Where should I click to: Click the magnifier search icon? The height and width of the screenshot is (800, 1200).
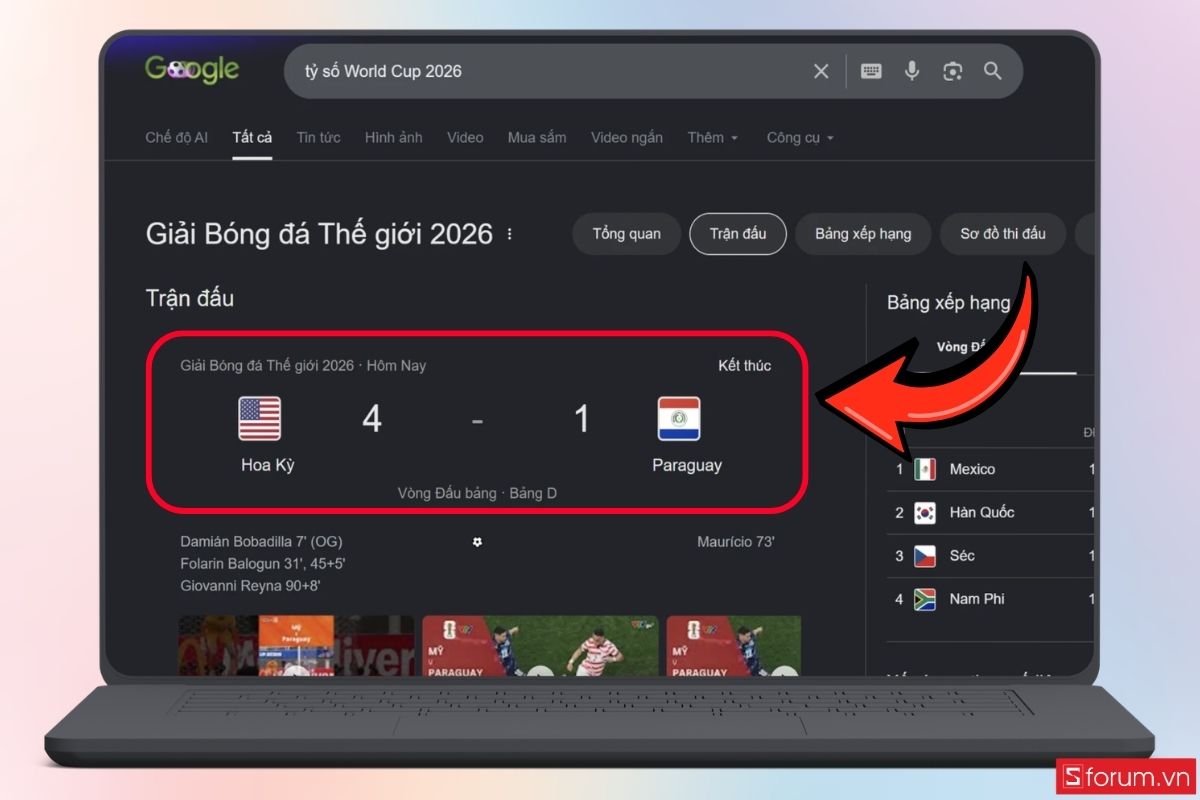pyautogui.click(x=993, y=71)
